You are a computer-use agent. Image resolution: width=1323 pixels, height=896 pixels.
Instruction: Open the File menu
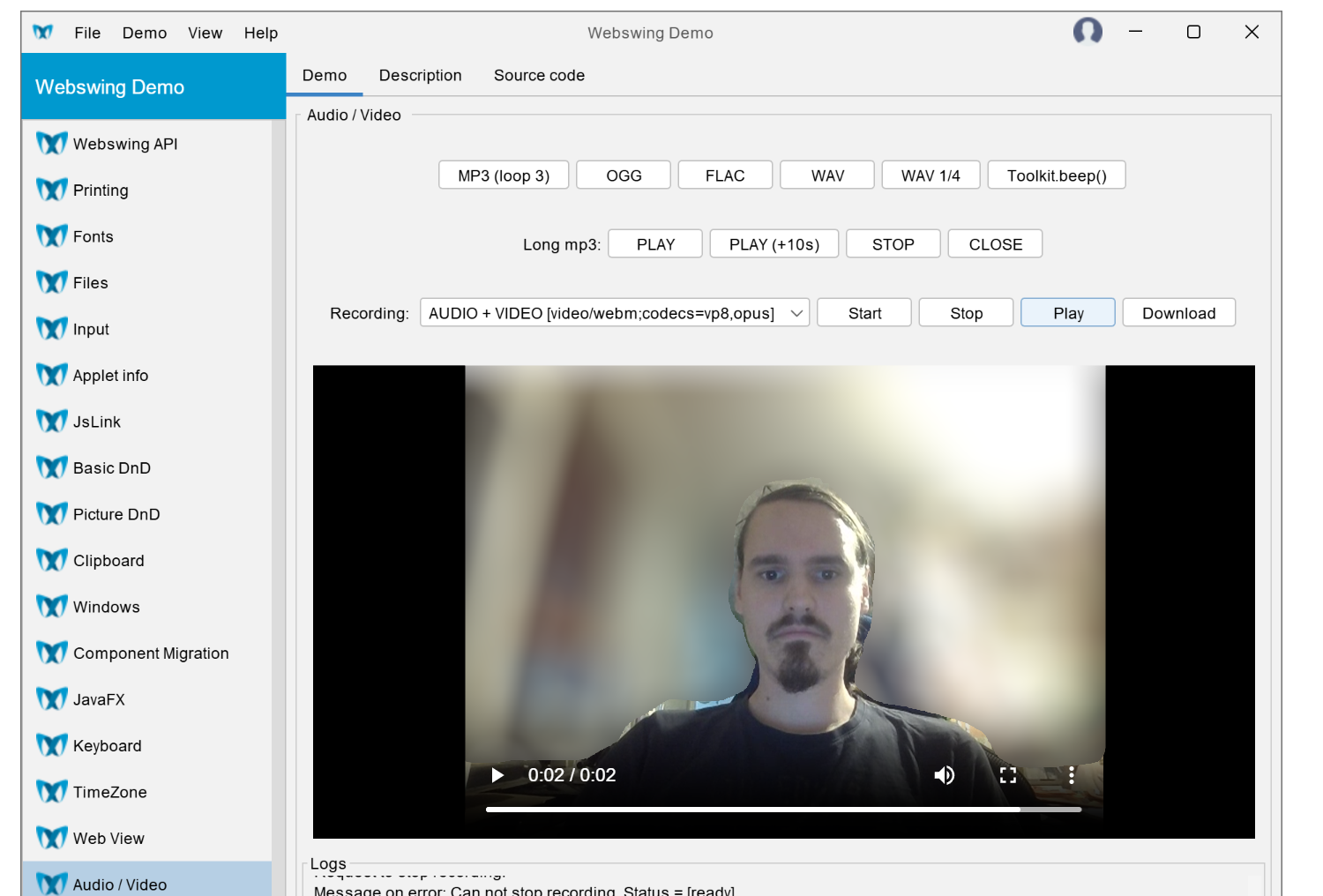[87, 33]
